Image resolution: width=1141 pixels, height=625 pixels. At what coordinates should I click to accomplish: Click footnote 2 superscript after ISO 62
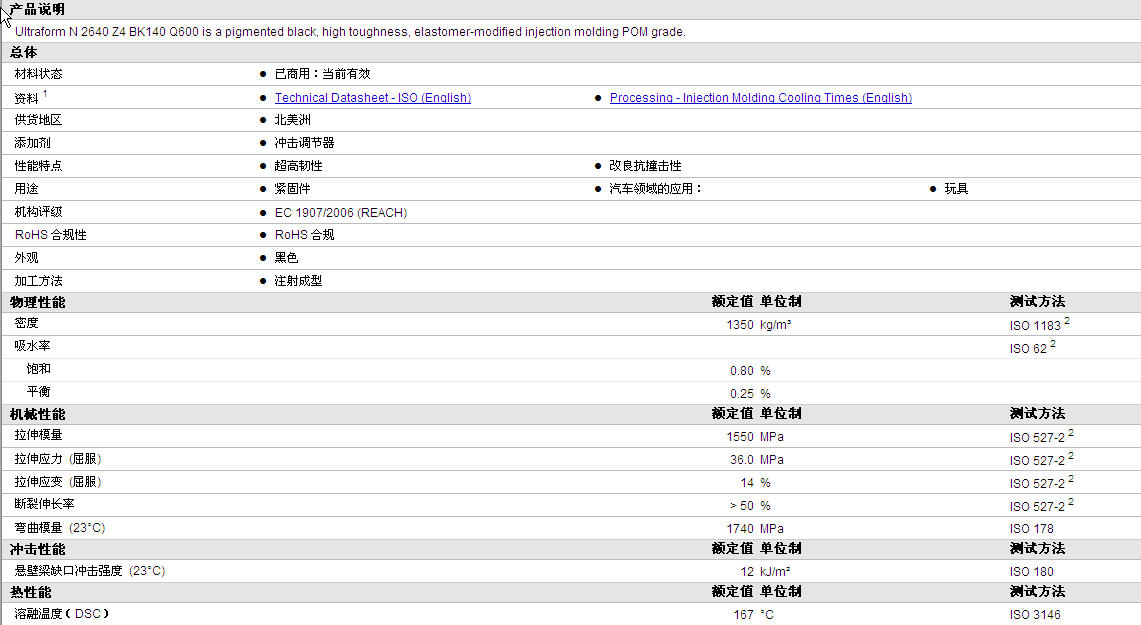[1053, 344]
